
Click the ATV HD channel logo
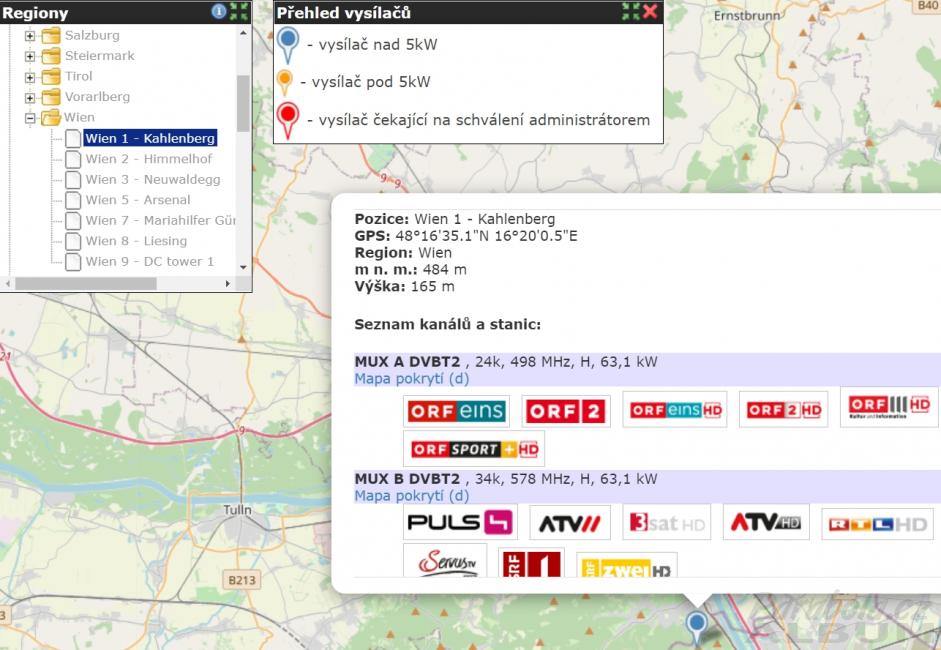pos(766,522)
